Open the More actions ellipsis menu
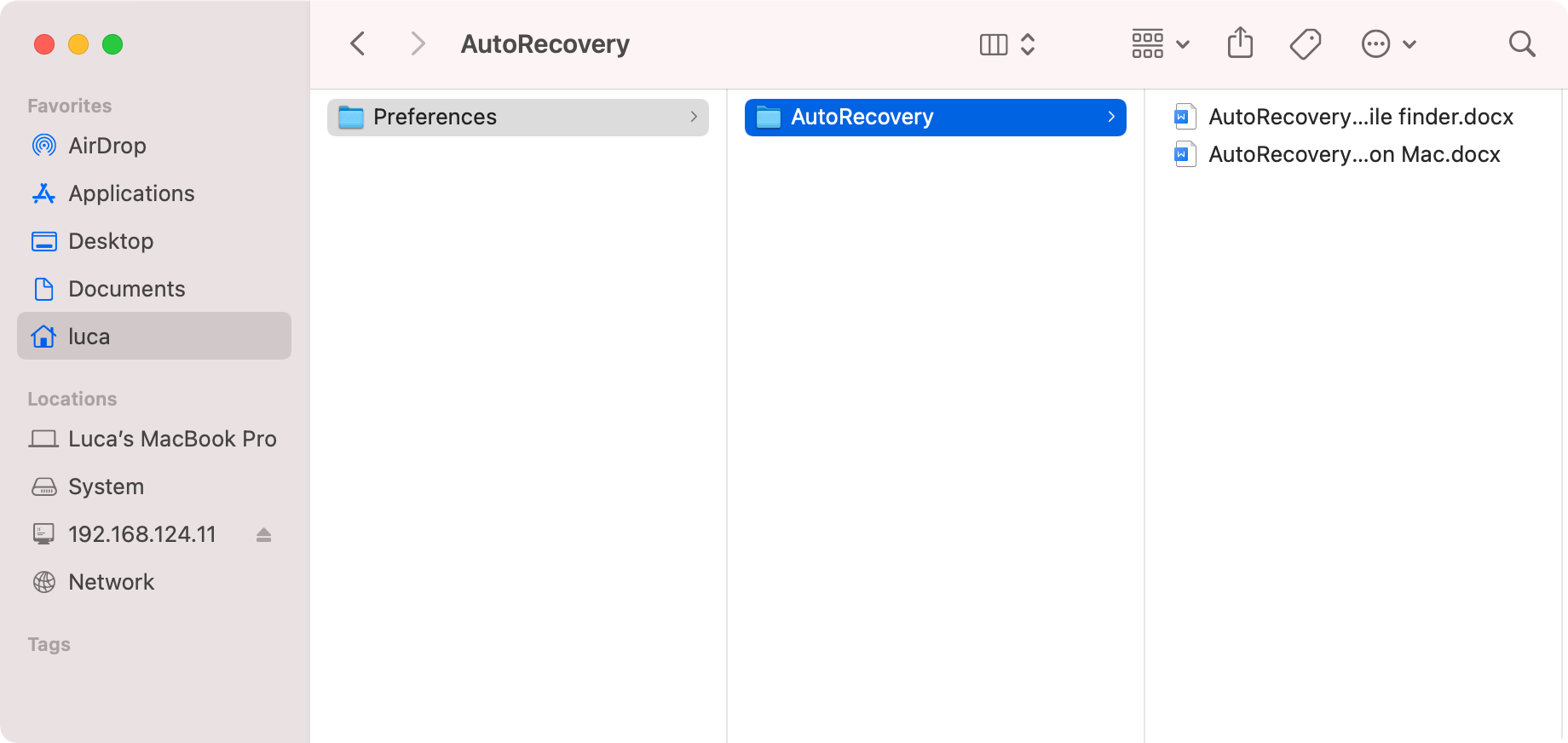Viewport: 1568px width, 743px height. point(1387,43)
